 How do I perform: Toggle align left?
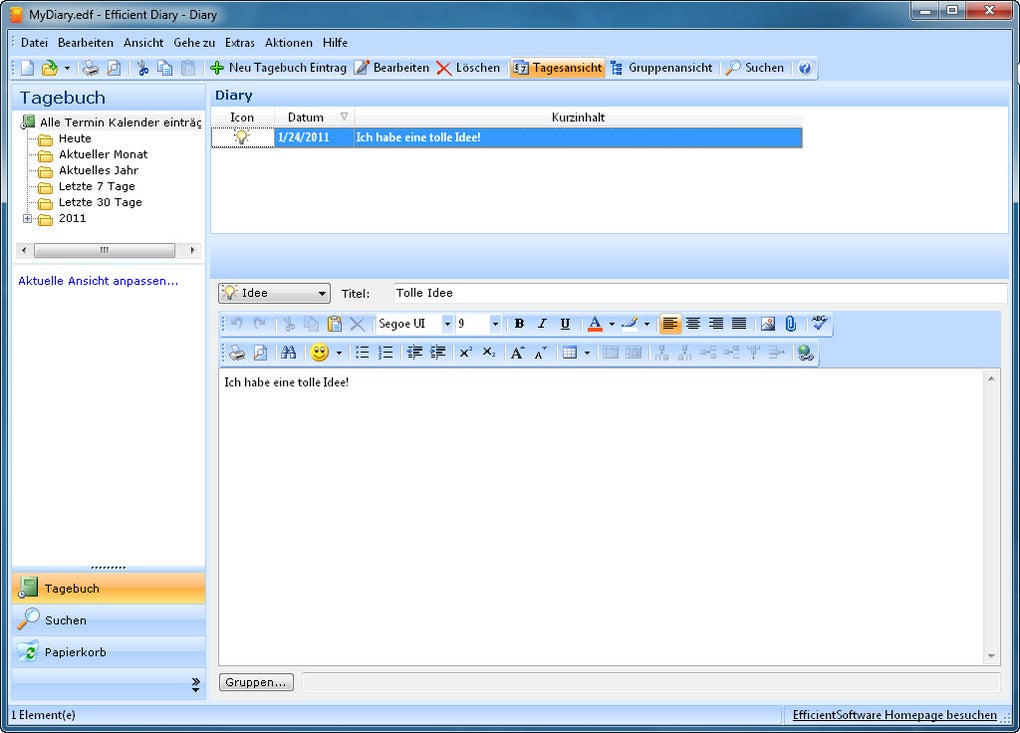[670, 324]
